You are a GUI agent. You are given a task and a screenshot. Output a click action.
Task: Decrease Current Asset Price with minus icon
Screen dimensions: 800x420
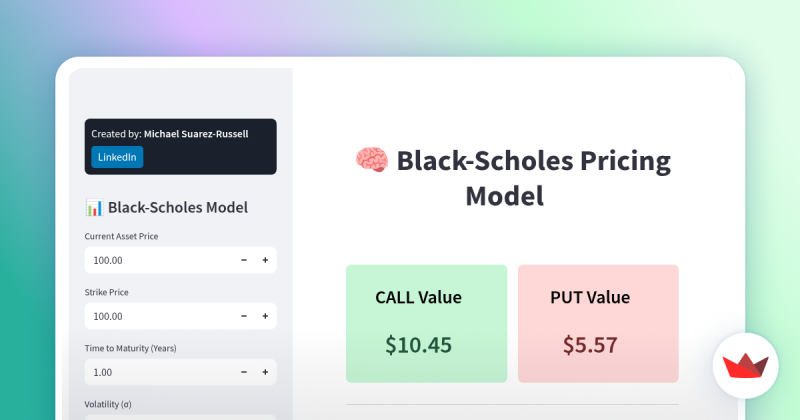pos(244,260)
